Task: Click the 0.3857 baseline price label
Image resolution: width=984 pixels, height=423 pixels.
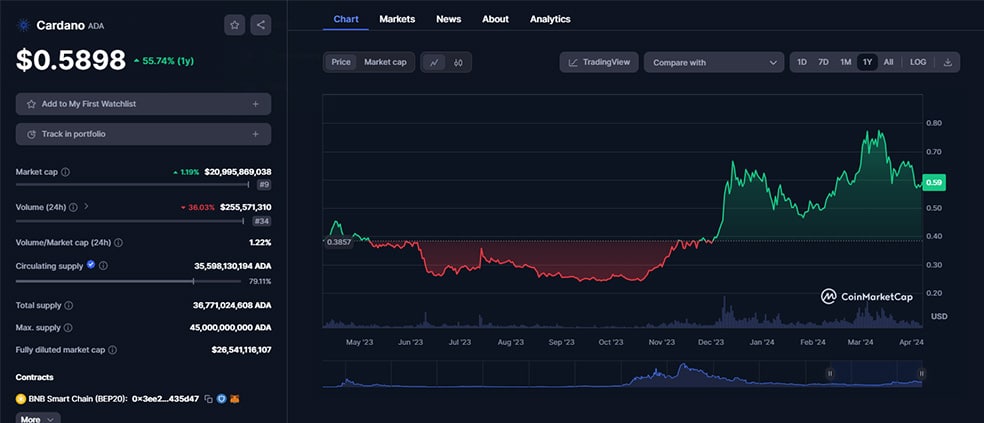Action: [339, 242]
